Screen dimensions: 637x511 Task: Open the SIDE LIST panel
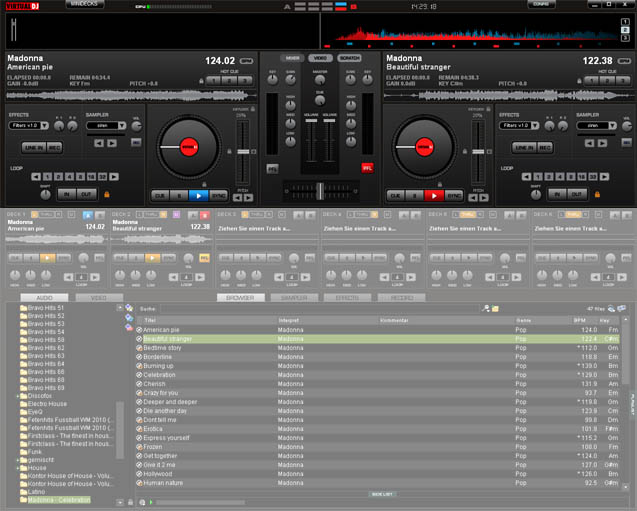click(382, 494)
